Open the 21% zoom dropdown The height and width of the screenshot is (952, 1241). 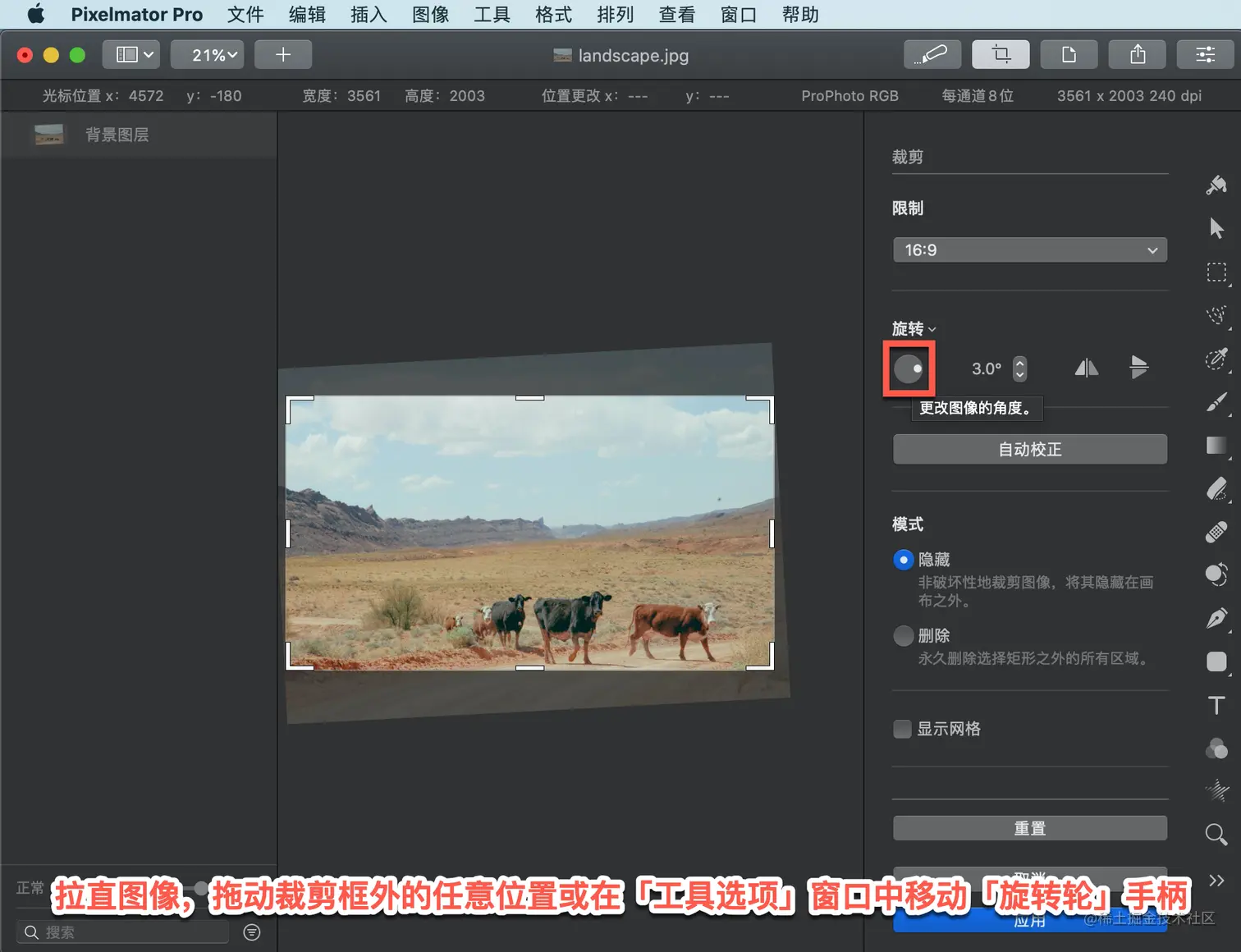pos(208,55)
